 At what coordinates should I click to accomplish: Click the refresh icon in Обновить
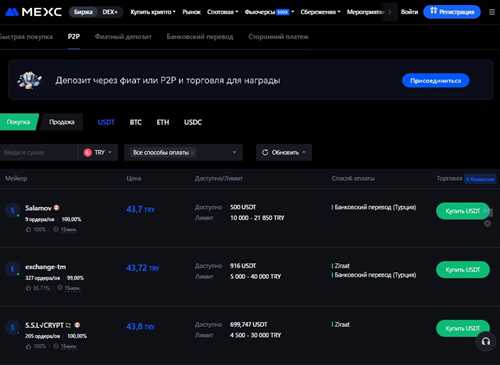click(265, 152)
